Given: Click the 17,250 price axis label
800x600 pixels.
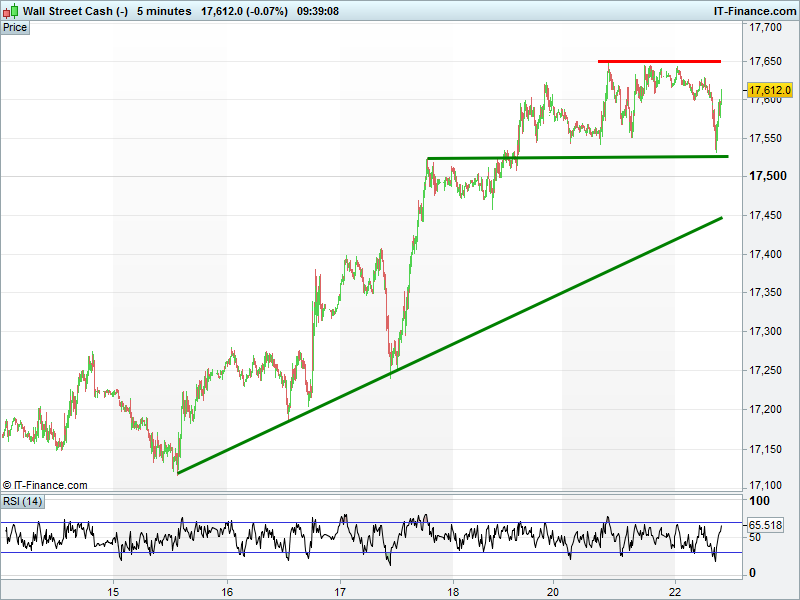Looking at the screenshot, I should [x=765, y=370].
